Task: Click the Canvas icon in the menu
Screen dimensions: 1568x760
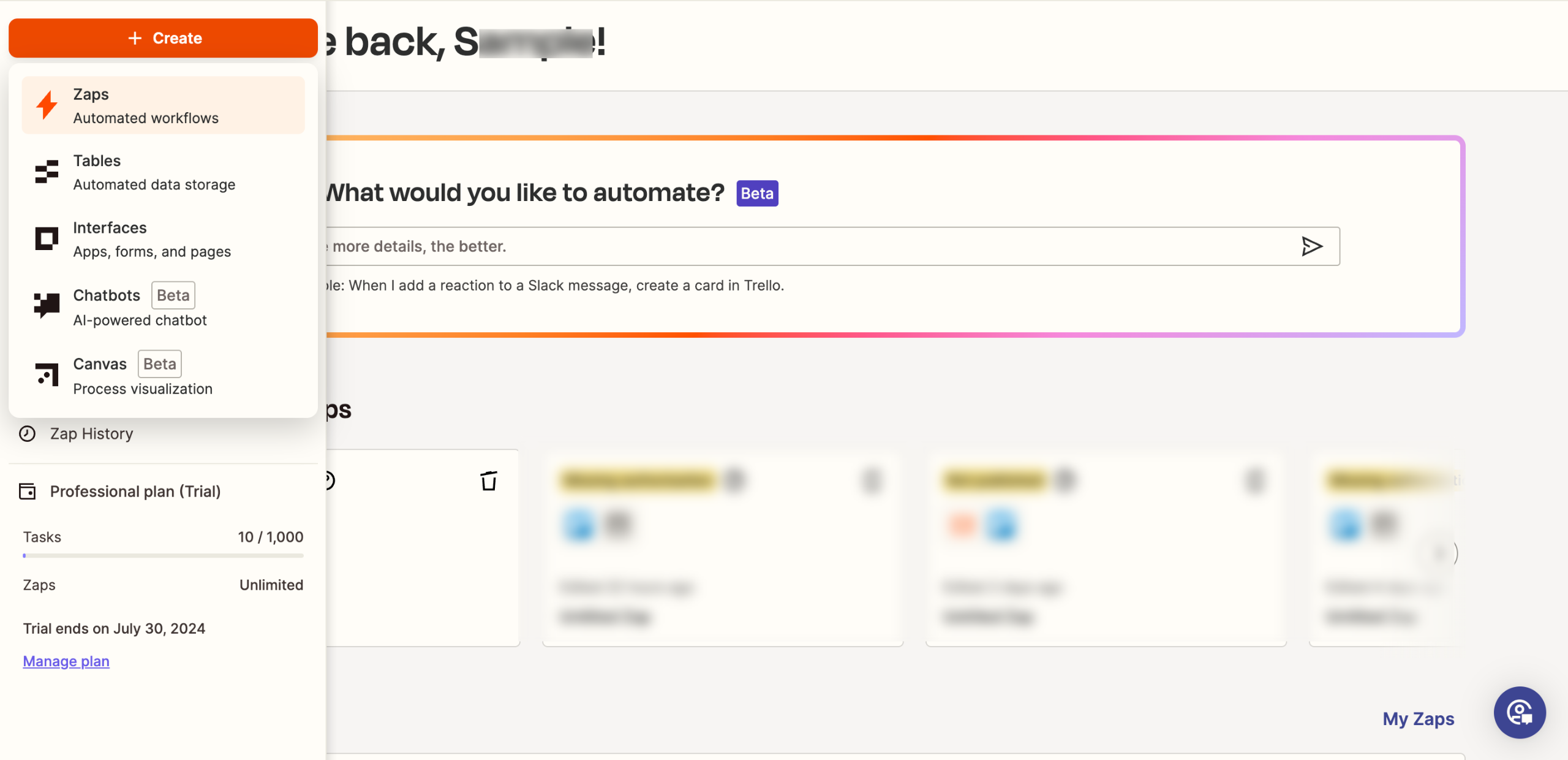Action: point(47,374)
